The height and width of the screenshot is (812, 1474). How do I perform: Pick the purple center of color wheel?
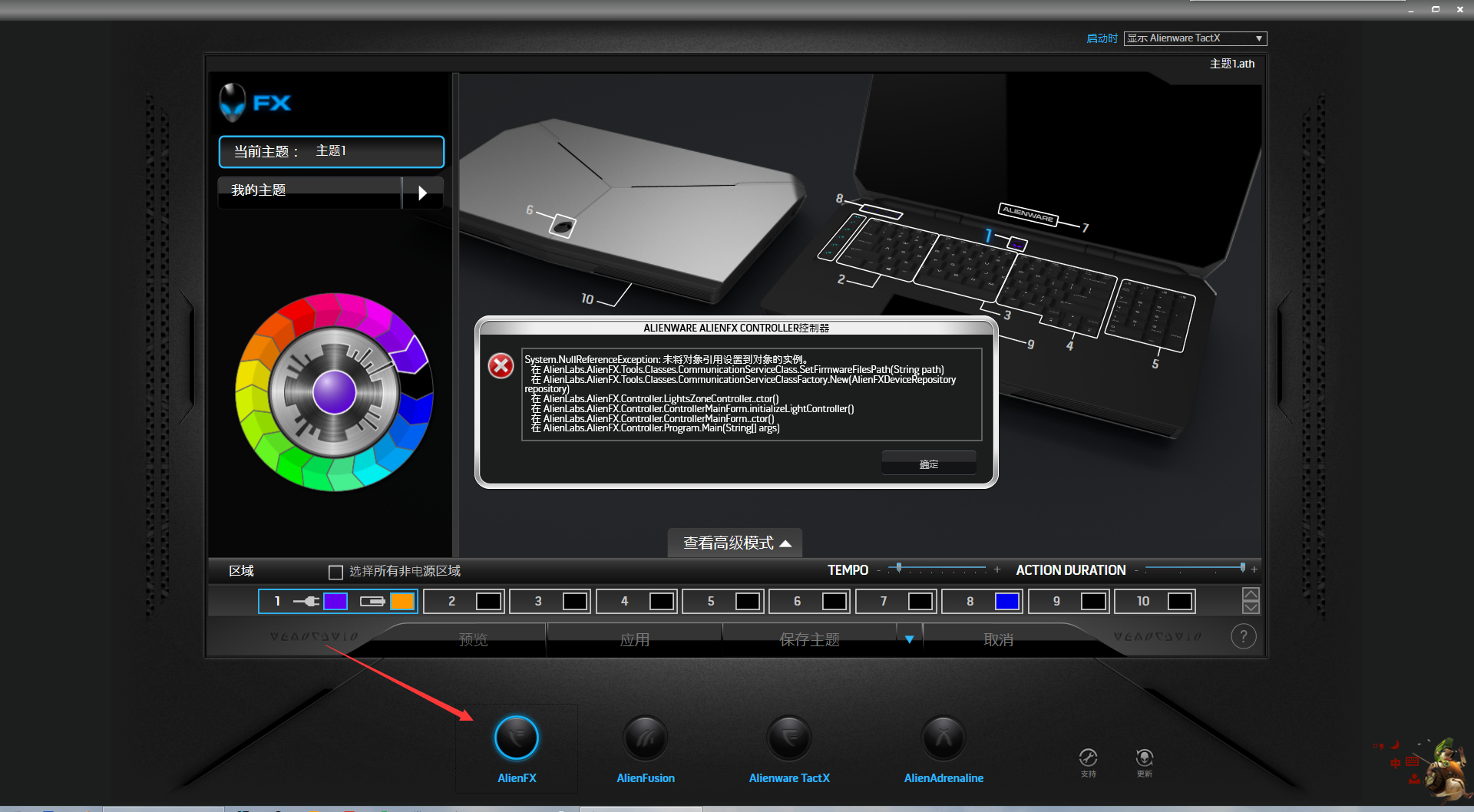[335, 391]
